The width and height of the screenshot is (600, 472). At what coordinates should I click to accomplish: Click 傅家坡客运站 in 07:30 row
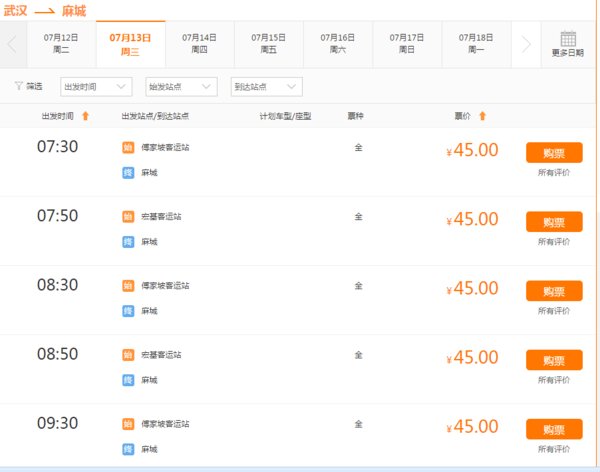(165, 147)
